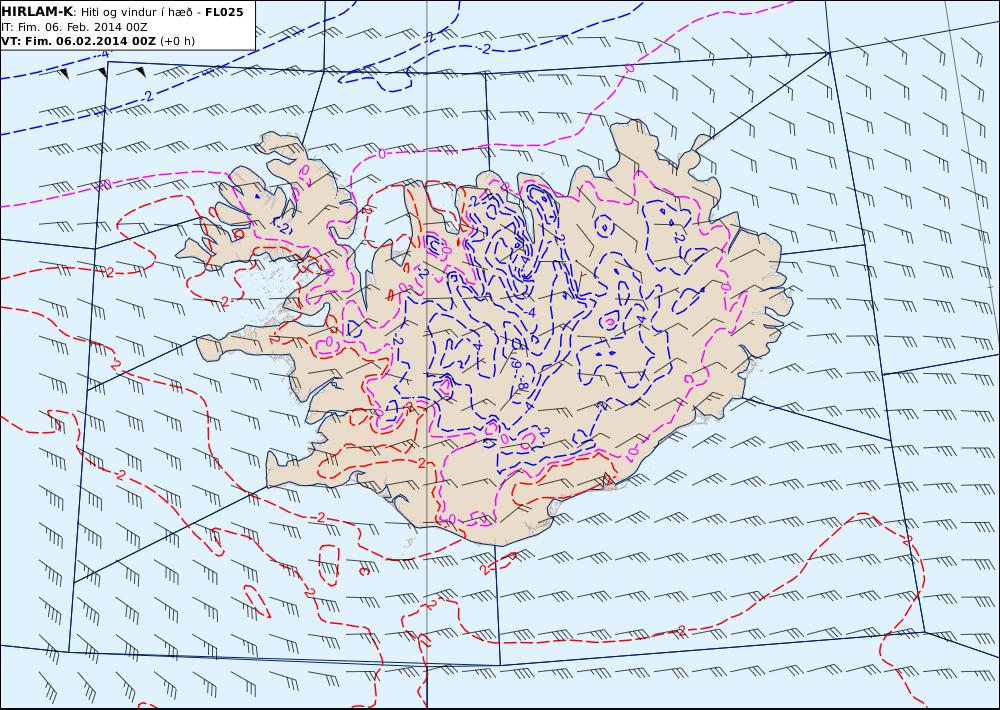Click the (+0 h) forecast offset text
1000x710 pixels.
click(x=177, y=41)
